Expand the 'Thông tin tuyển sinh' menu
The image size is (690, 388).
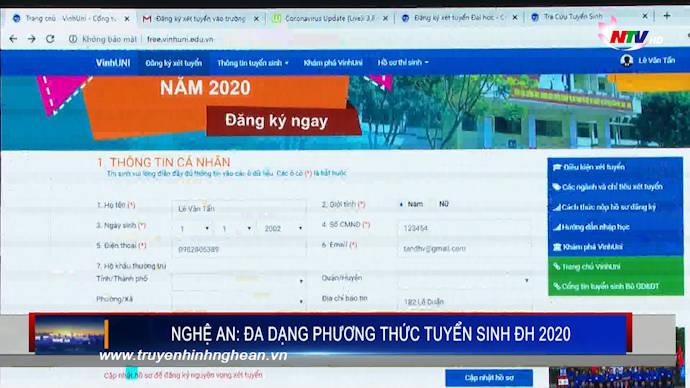(253, 63)
